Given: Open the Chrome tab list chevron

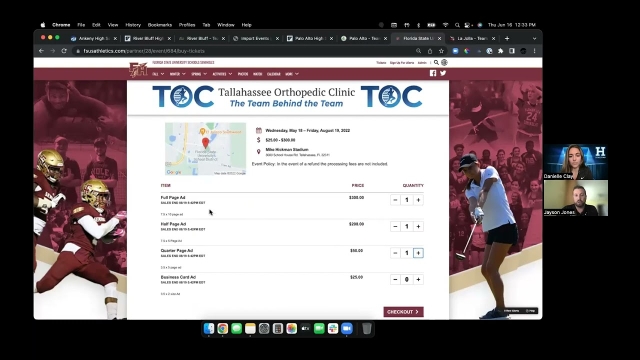Looking at the screenshot, I should [x=534, y=38].
